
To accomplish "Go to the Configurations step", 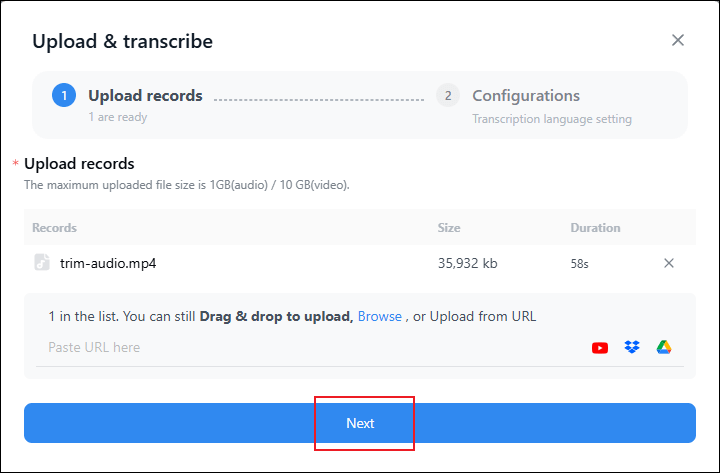I will [x=525, y=96].
